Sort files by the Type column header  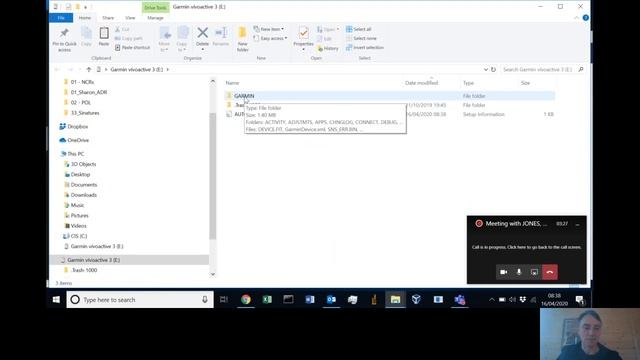[x=469, y=83]
